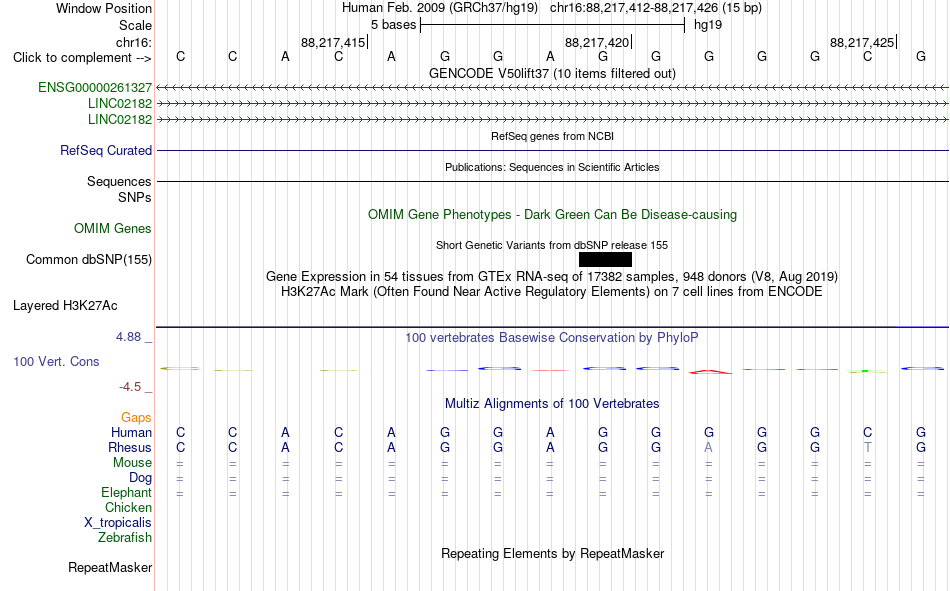This screenshot has width=950, height=591.
Task: Click the Chicken species label
Action: coord(128,507)
